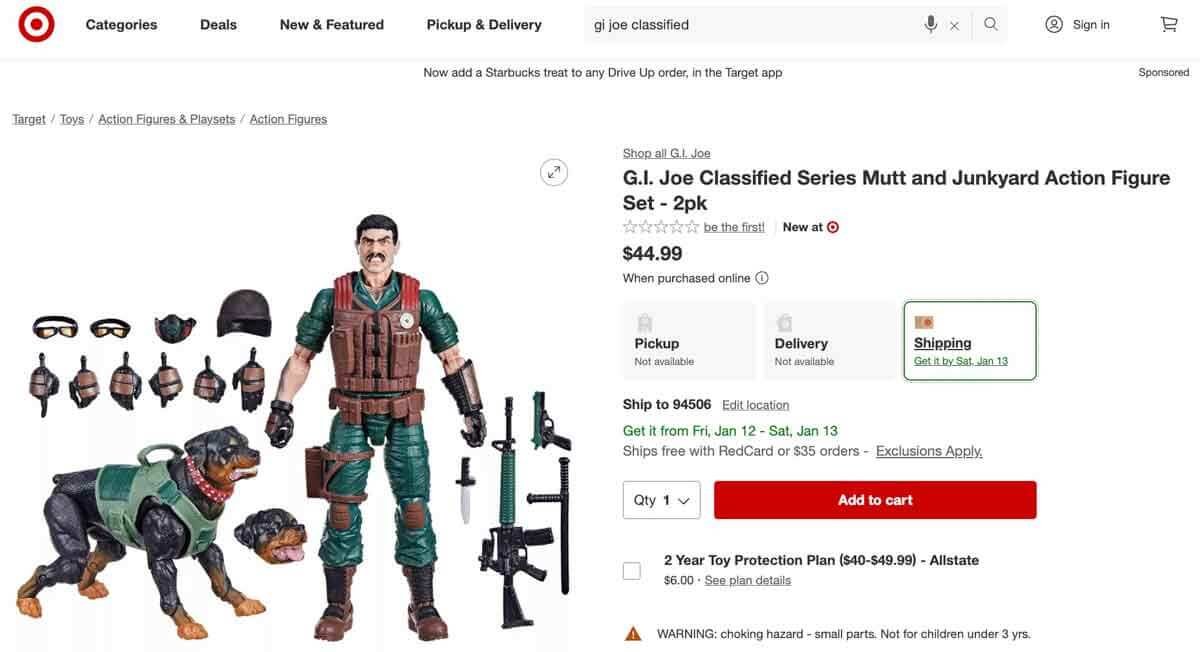Click the Add to cart button
This screenshot has width=1200, height=652.
coord(874,499)
